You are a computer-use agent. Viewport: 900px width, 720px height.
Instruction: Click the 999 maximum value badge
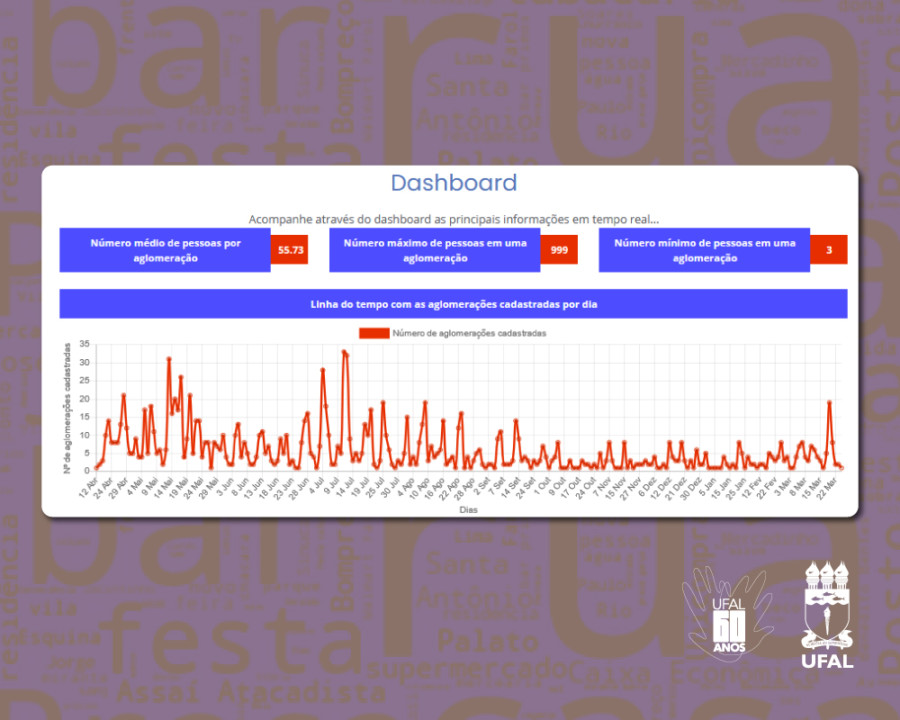click(558, 250)
